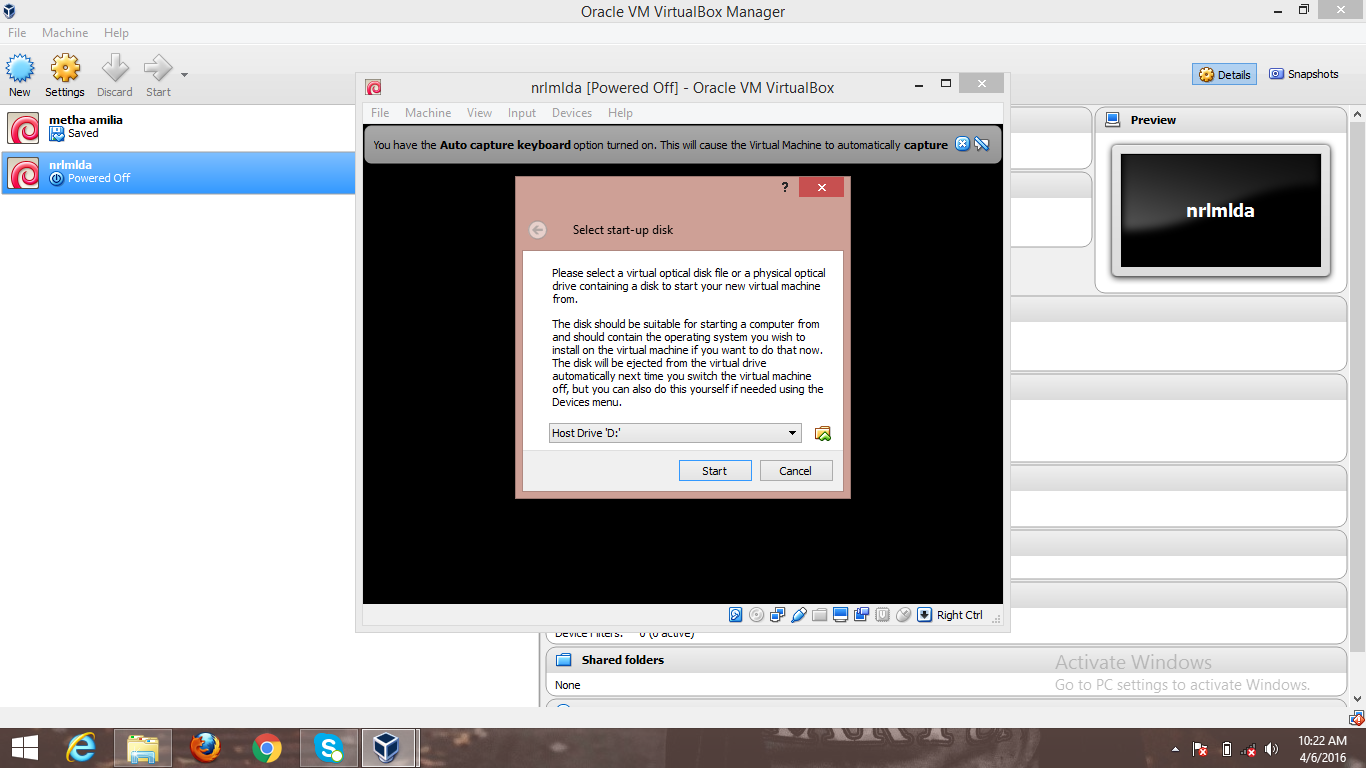The image size is (1366, 768).
Task: Open the Host Drive 'D:' dropdown
Action: (675, 433)
